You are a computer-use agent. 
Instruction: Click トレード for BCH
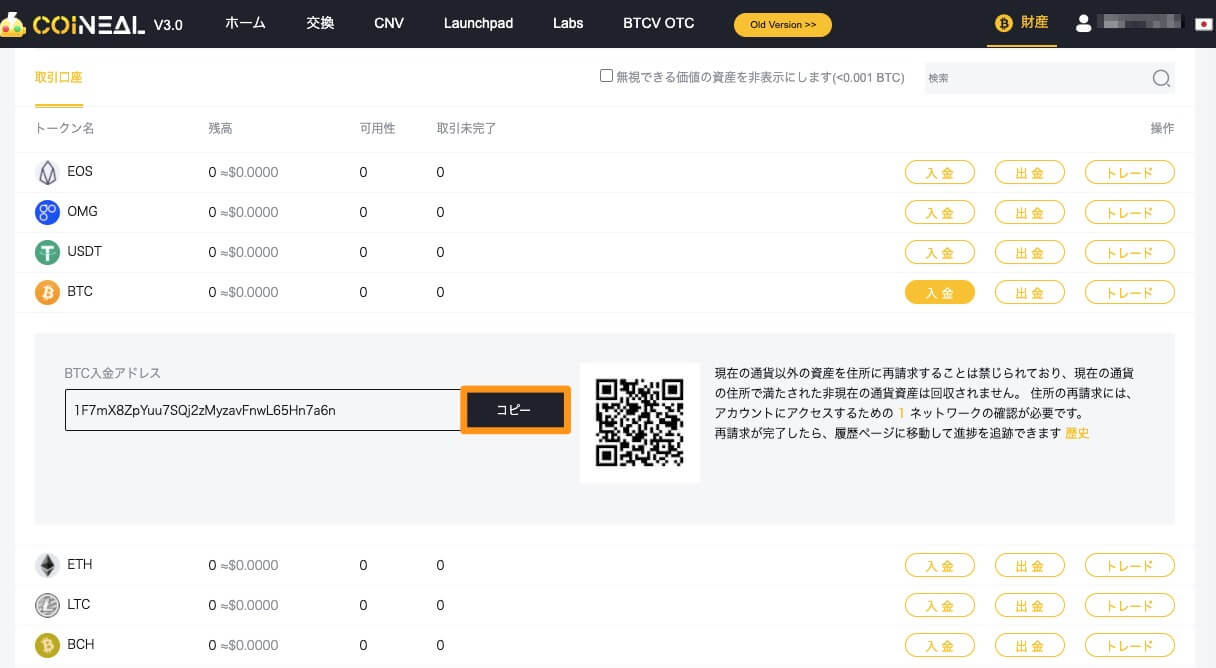click(x=1130, y=645)
